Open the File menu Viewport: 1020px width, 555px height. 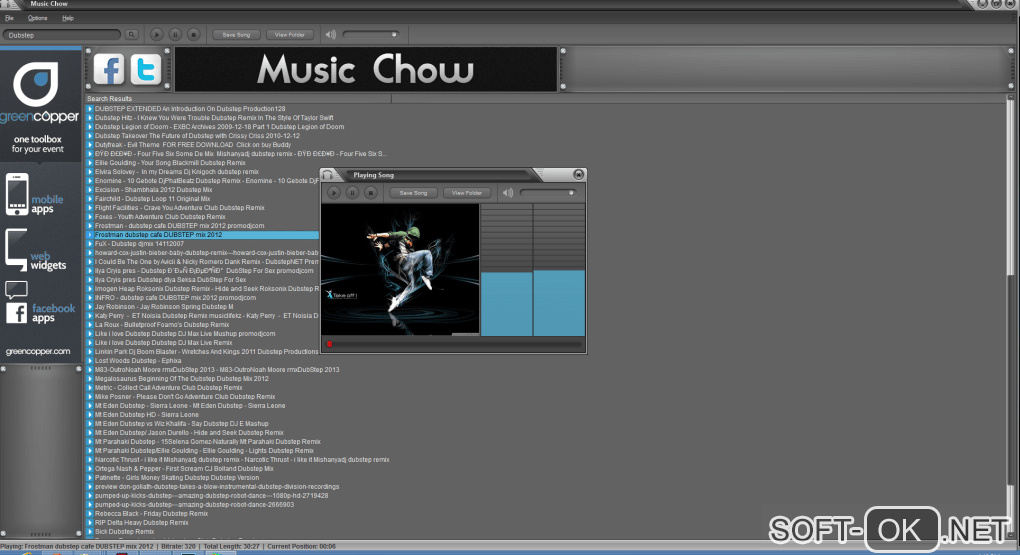coord(9,18)
